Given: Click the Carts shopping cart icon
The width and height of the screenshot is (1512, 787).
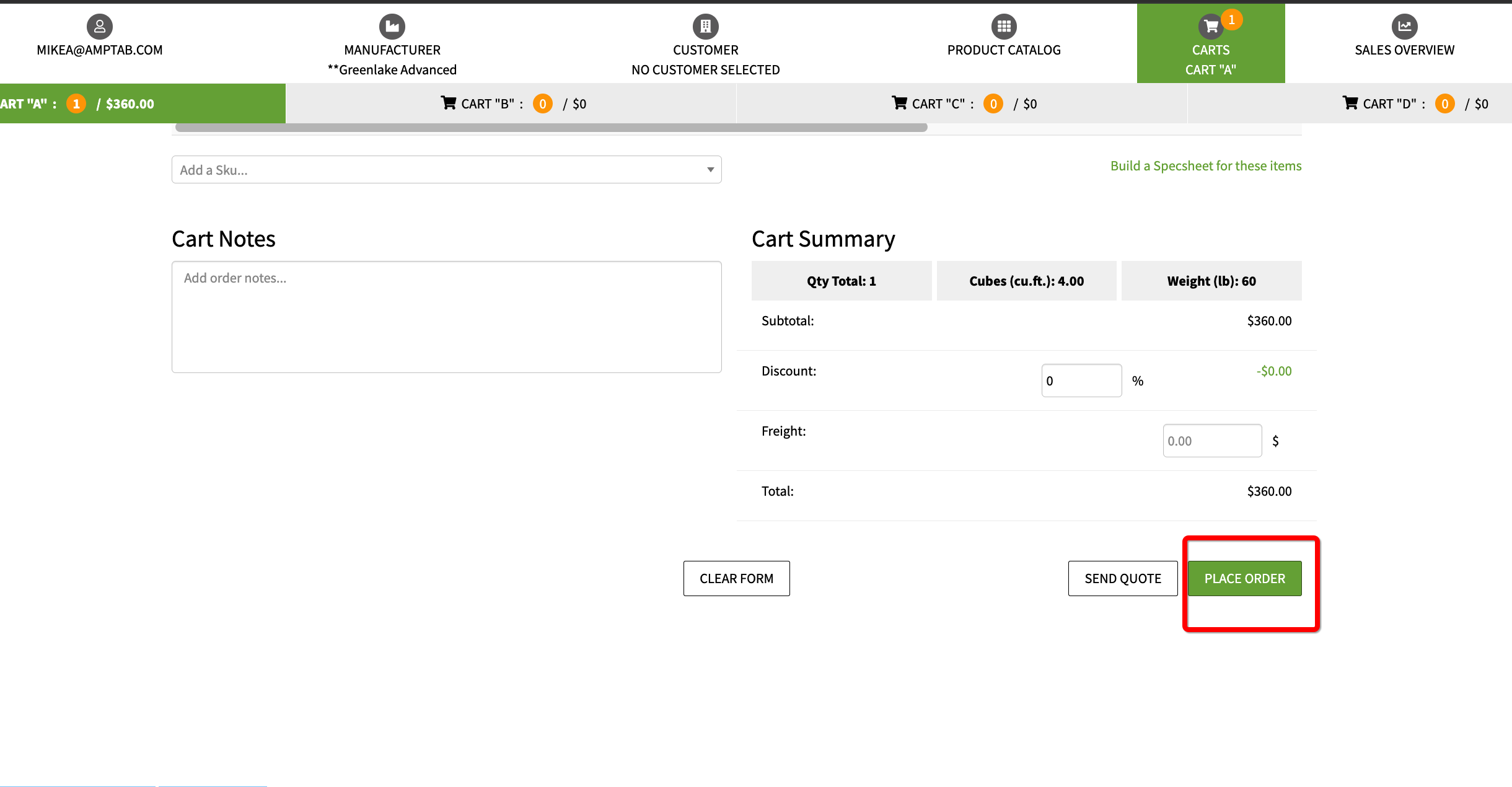Looking at the screenshot, I should coord(1210,26).
